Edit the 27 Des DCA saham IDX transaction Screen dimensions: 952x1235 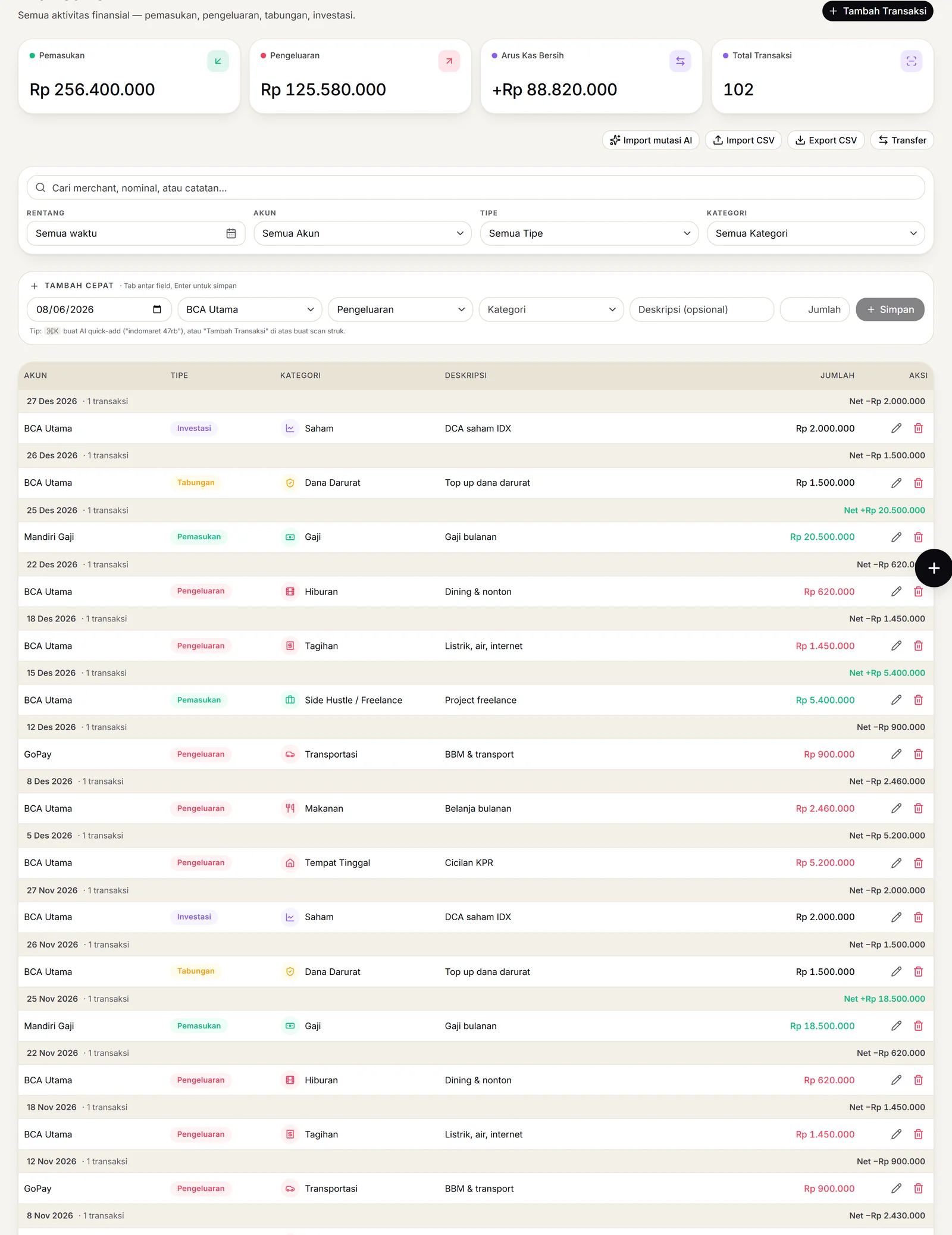(x=897, y=429)
